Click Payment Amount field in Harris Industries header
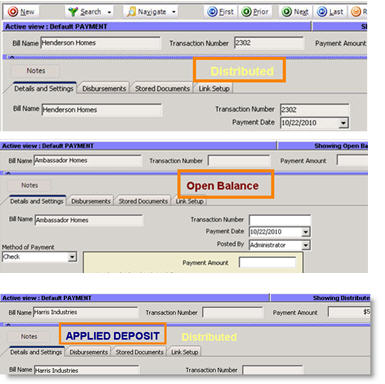This screenshot has height=384, width=385. (349, 312)
